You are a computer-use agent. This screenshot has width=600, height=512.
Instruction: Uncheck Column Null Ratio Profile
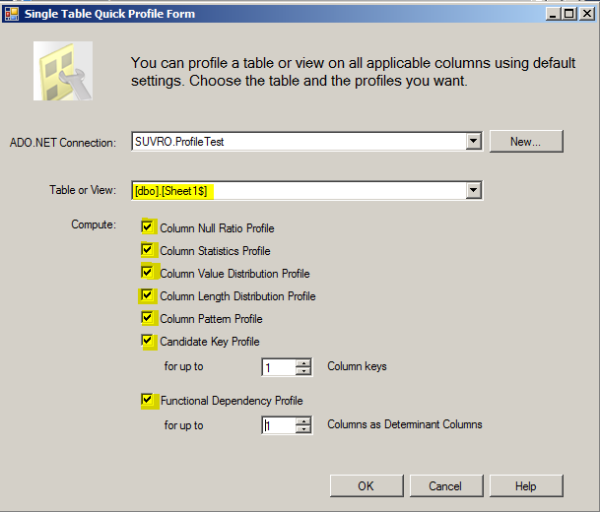147,227
